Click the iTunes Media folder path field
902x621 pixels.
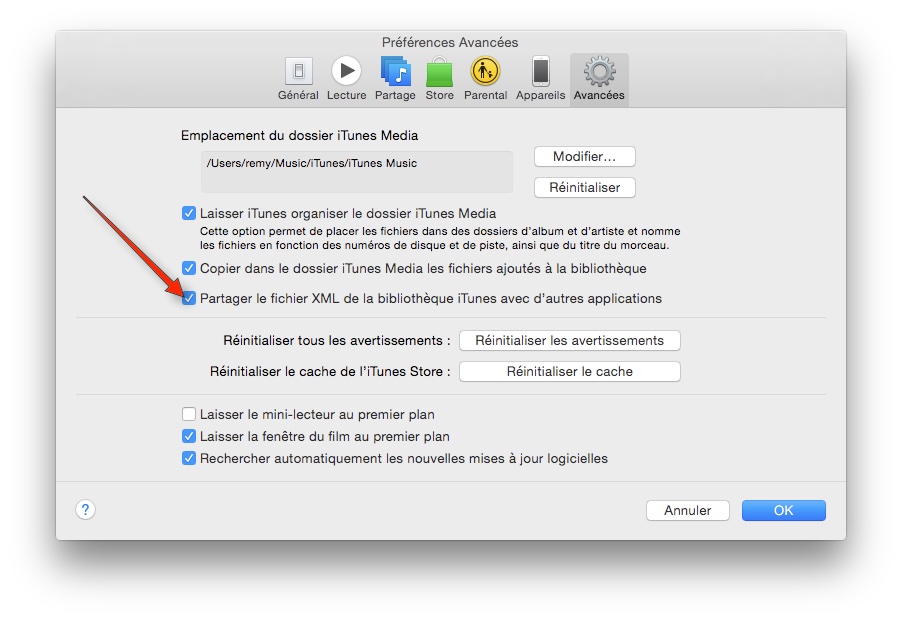pos(357,172)
